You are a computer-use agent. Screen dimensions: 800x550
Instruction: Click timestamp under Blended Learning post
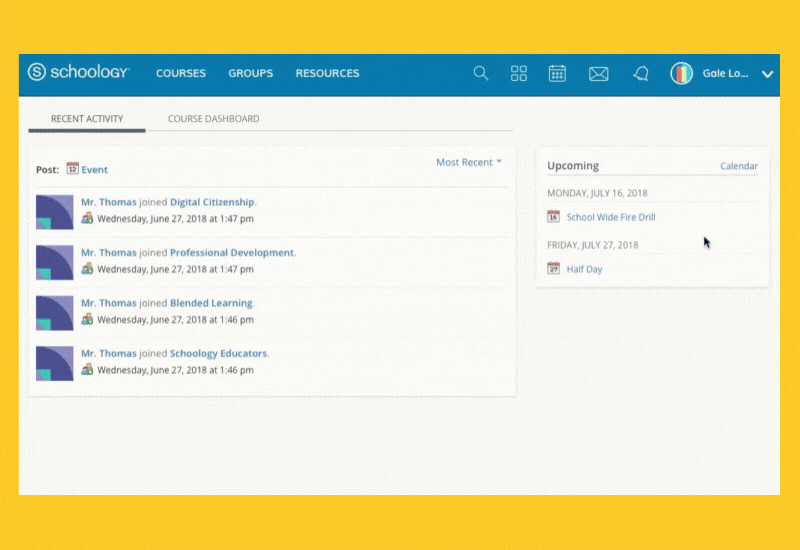coord(176,320)
